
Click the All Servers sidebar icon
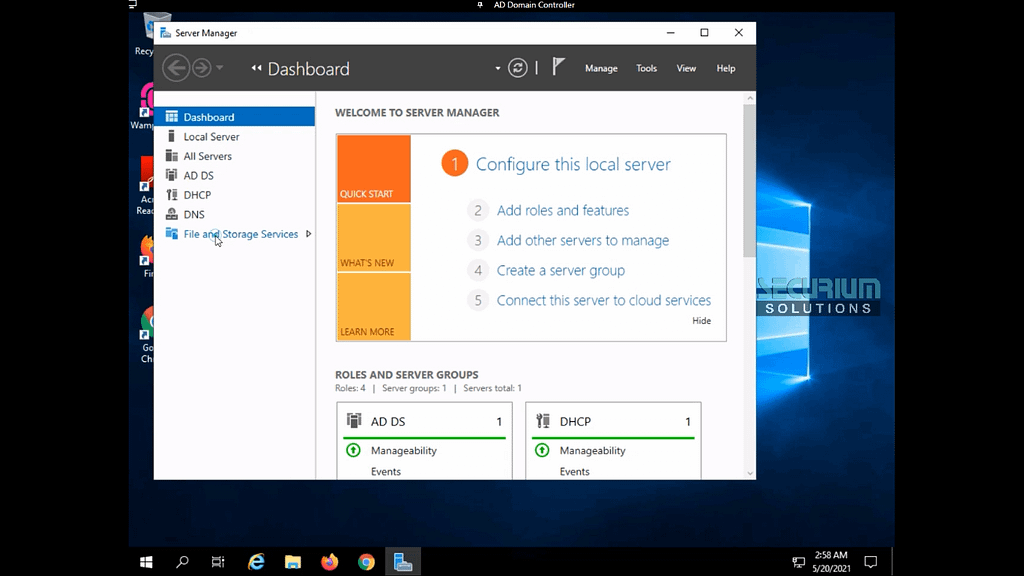[171, 155]
